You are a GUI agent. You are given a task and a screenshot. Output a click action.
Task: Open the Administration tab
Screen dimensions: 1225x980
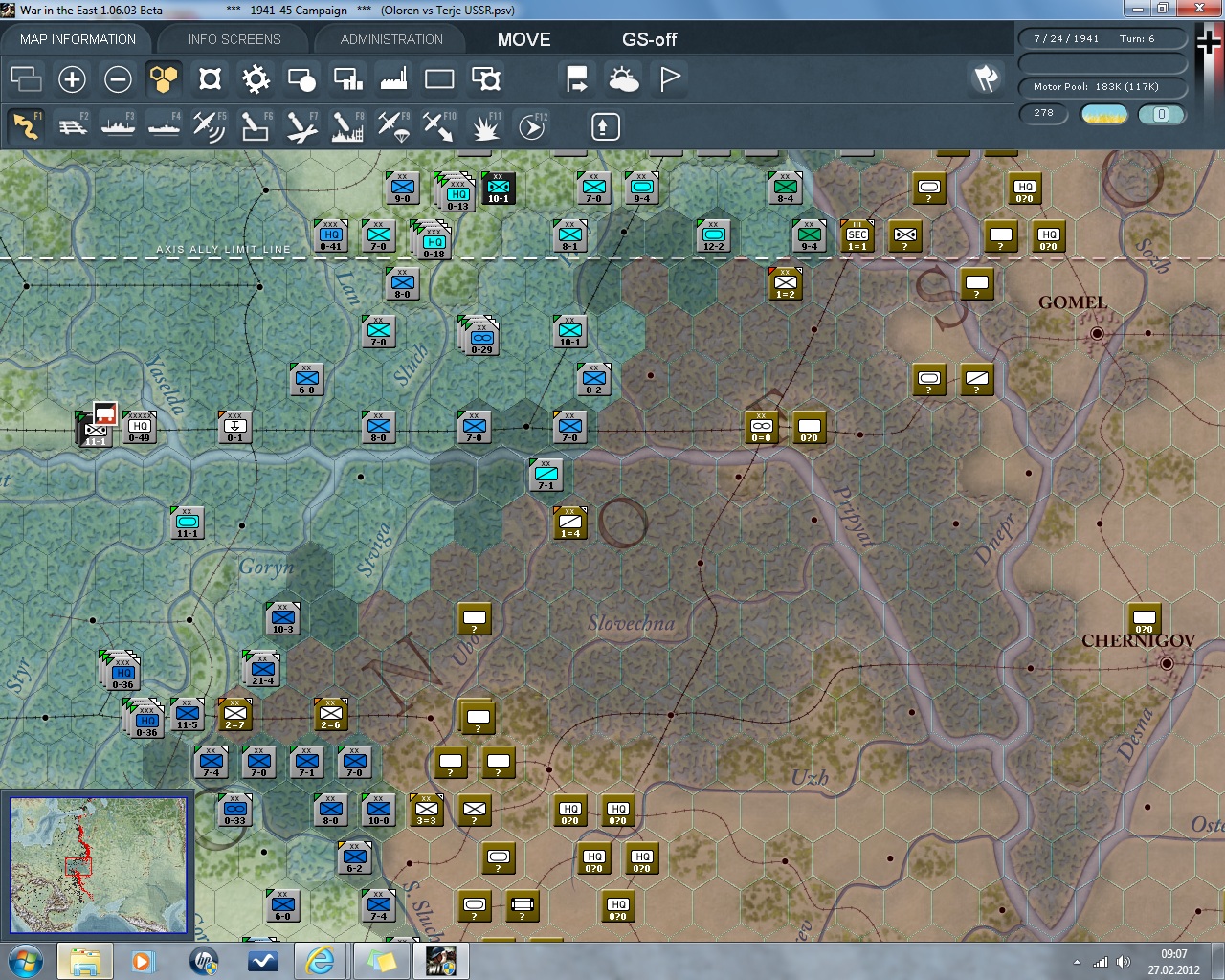pyautogui.click(x=391, y=39)
